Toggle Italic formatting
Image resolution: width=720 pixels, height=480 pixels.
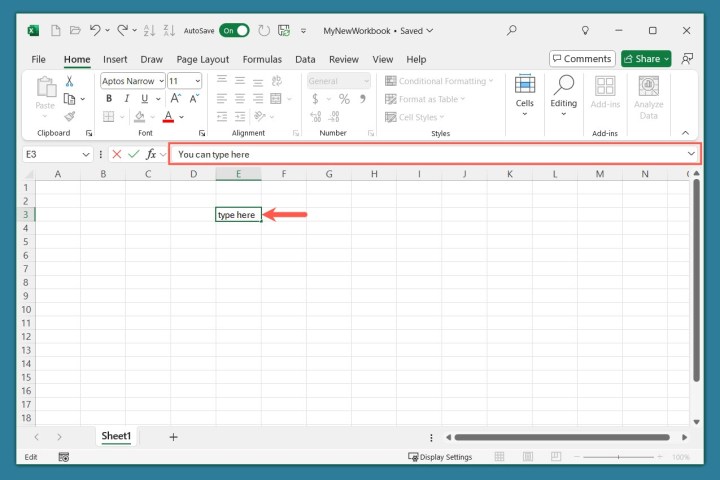128,99
